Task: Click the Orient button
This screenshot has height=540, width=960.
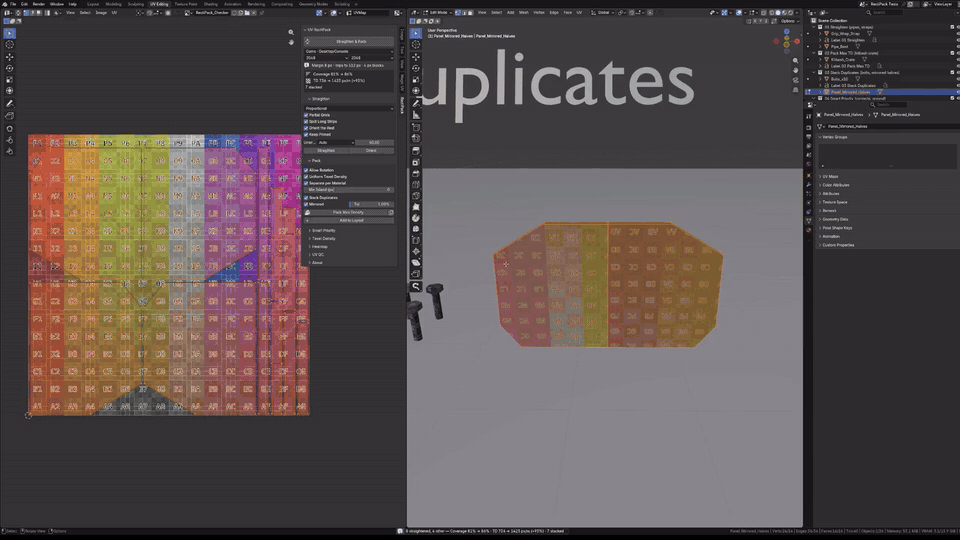Action: (371, 150)
